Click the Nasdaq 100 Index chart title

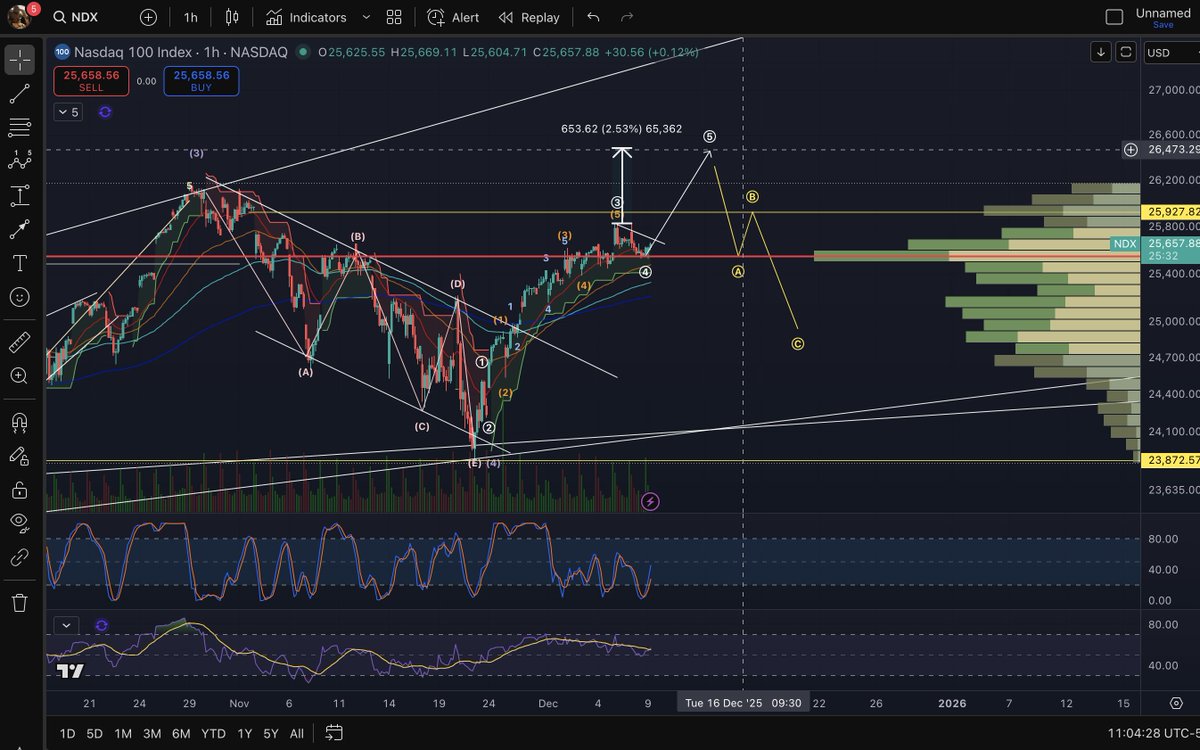tap(180, 51)
